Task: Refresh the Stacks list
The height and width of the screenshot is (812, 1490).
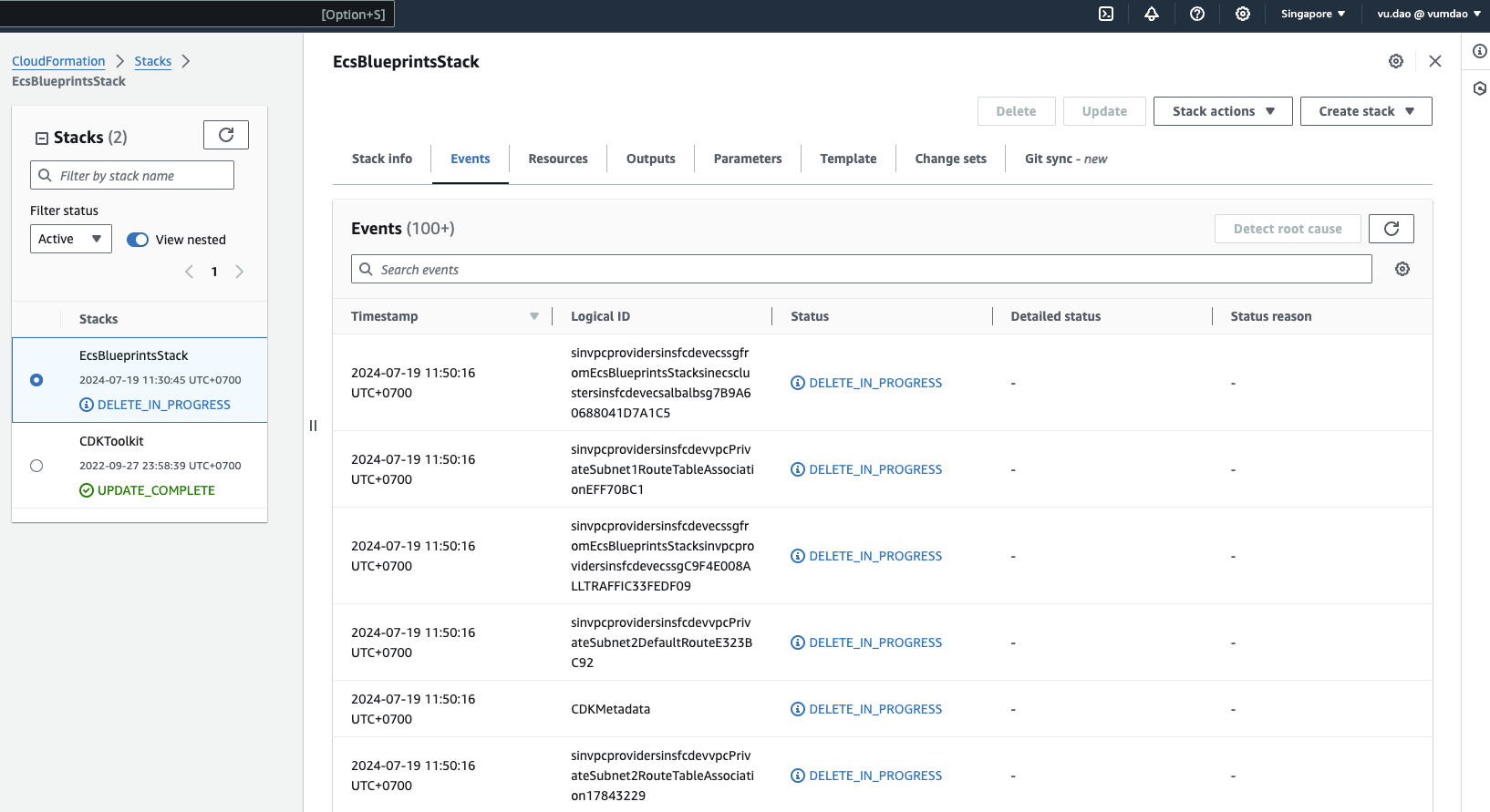Action: coord(226,135)
